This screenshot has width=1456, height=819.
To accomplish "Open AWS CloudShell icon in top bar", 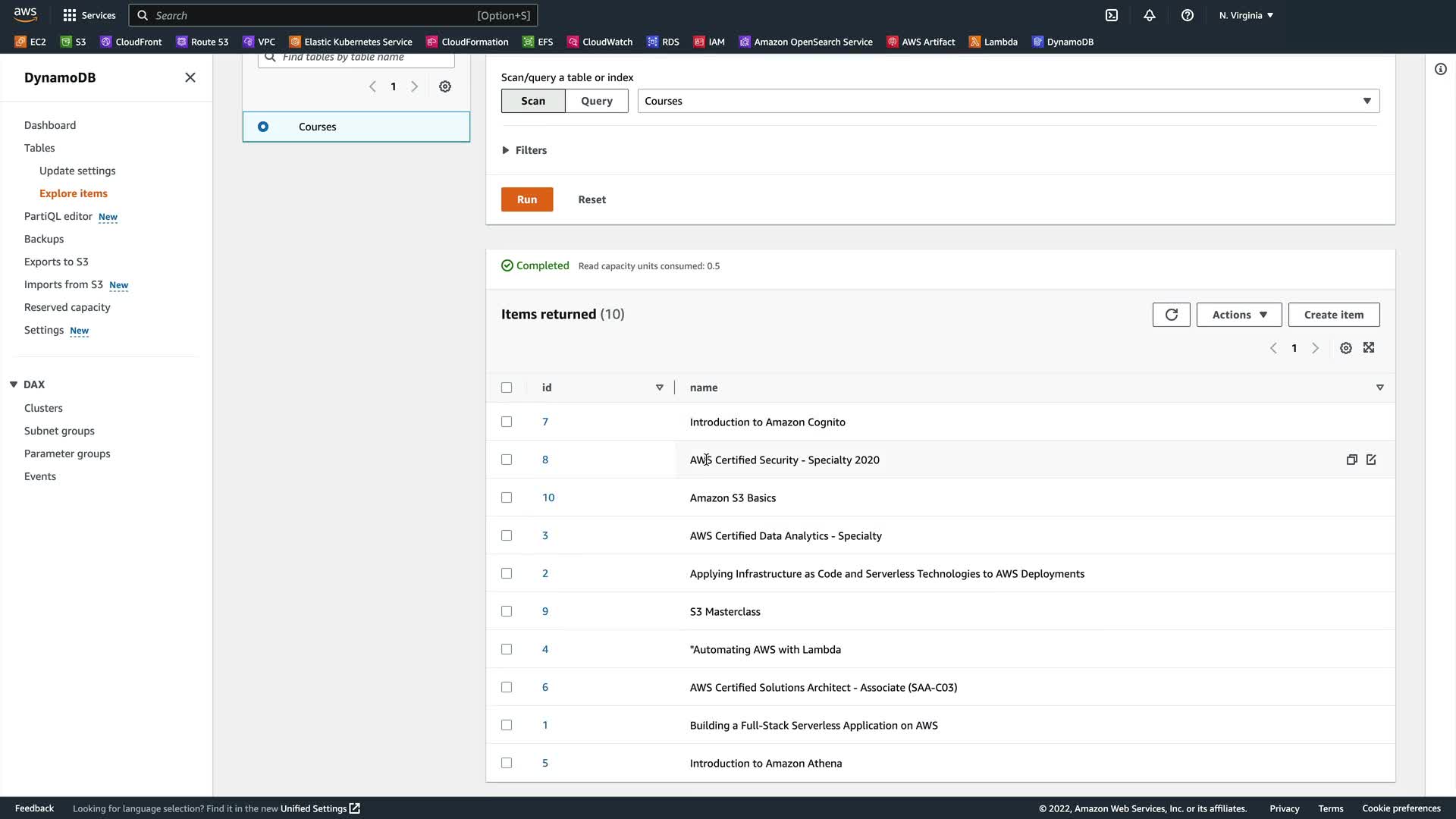I will pos(1112,15).
